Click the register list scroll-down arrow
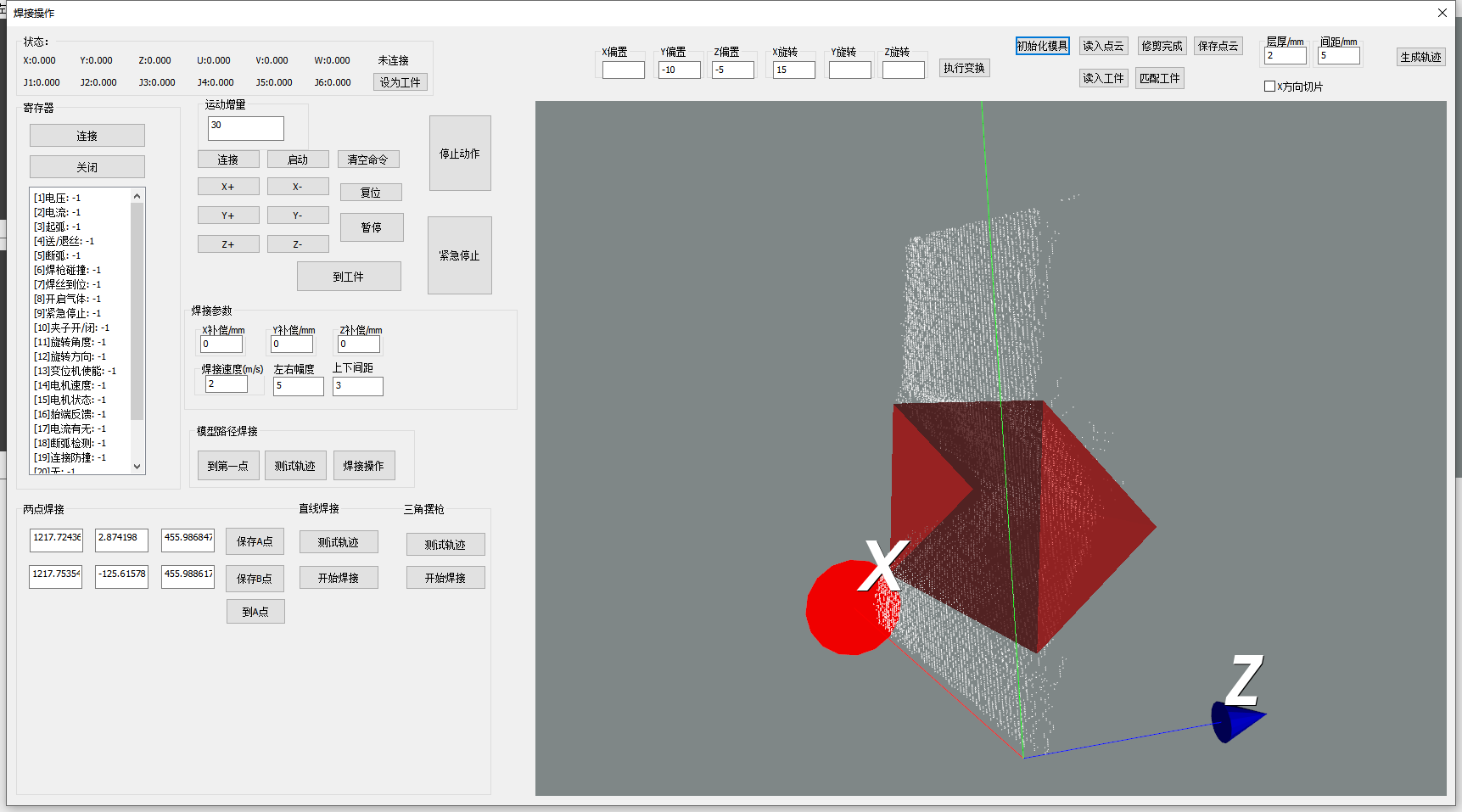The height and width of the screenshot is (812, 1462). [137, 467]
